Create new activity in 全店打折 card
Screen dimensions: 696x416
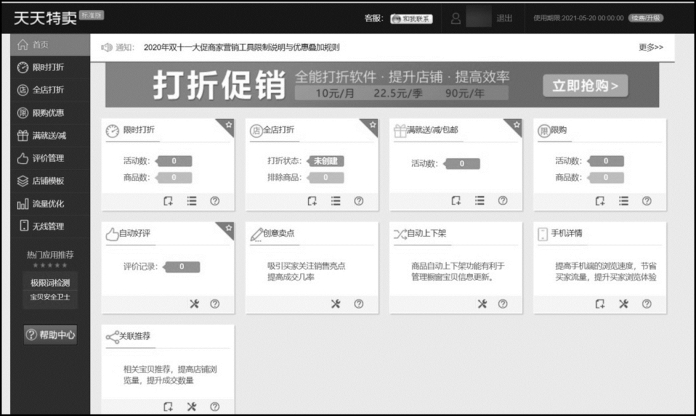(x=312, y=201)
